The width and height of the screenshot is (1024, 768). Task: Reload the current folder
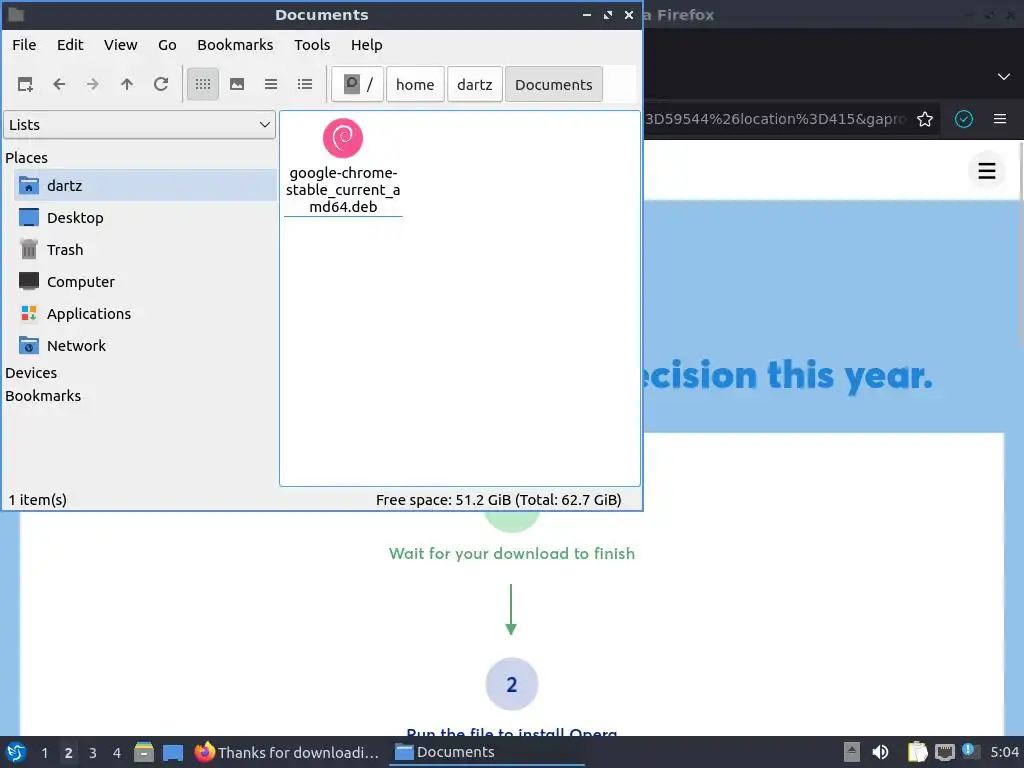point(161,84)
